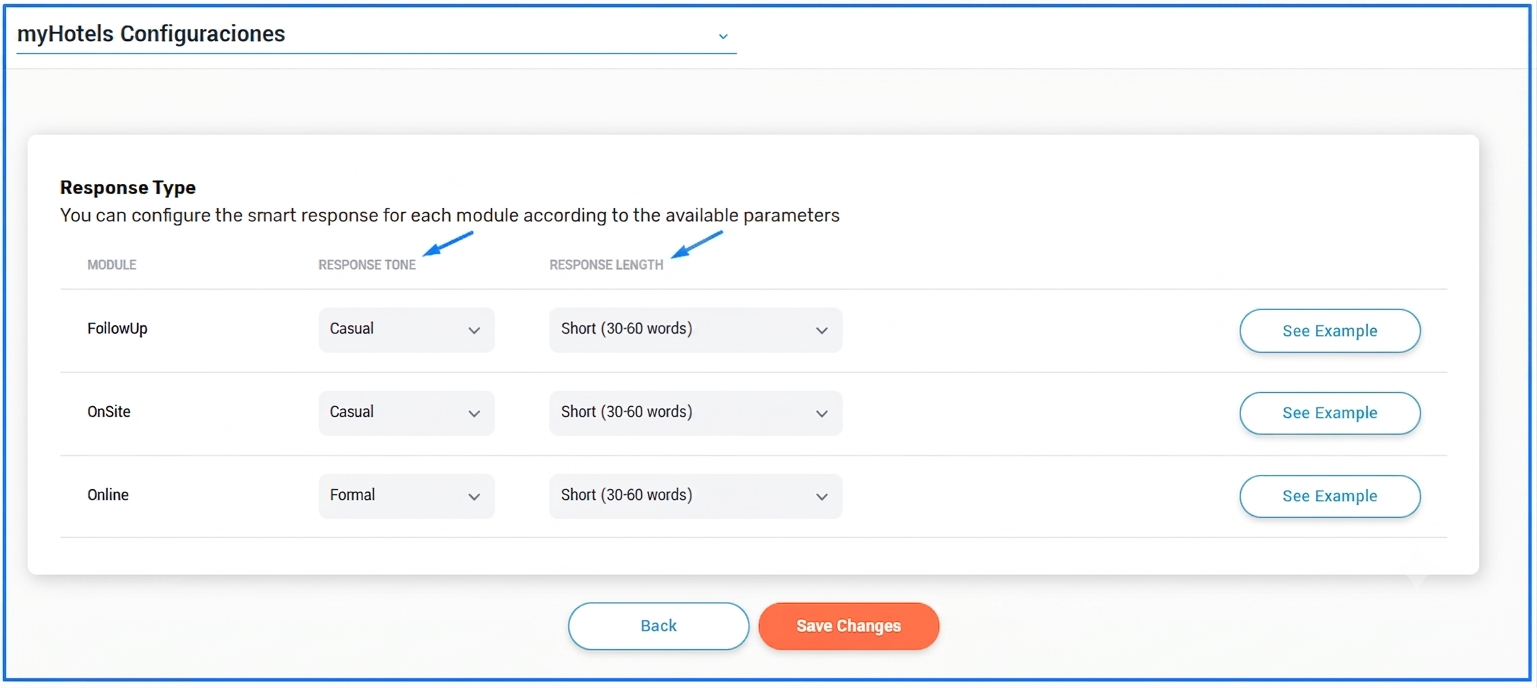Click the Back button
The height and width of the screenshot is (688, 1537).
coord(658,626)
